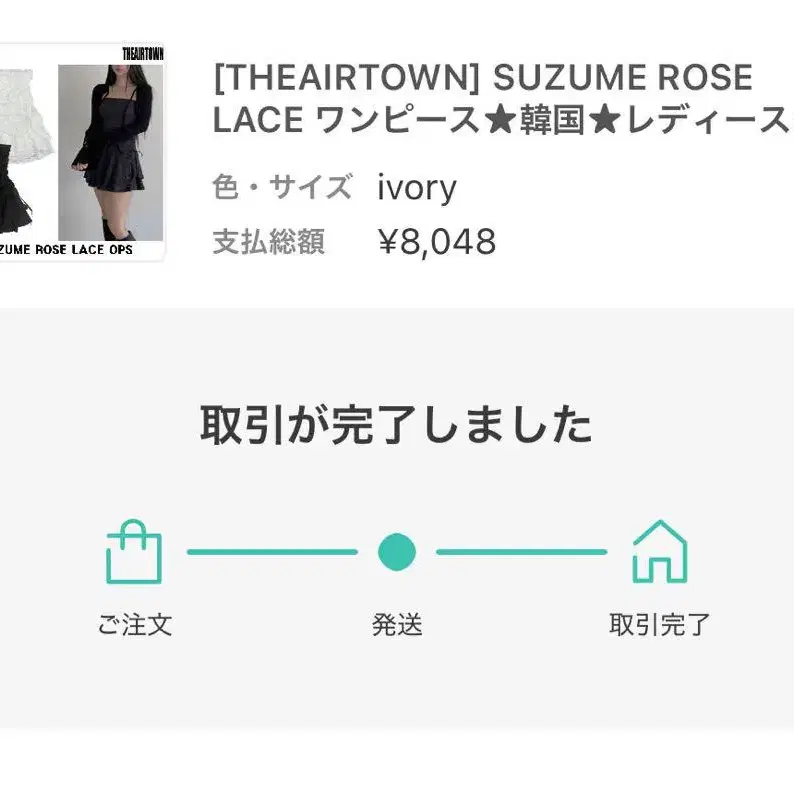Tap the 支払総額 label

pos(268,241)
